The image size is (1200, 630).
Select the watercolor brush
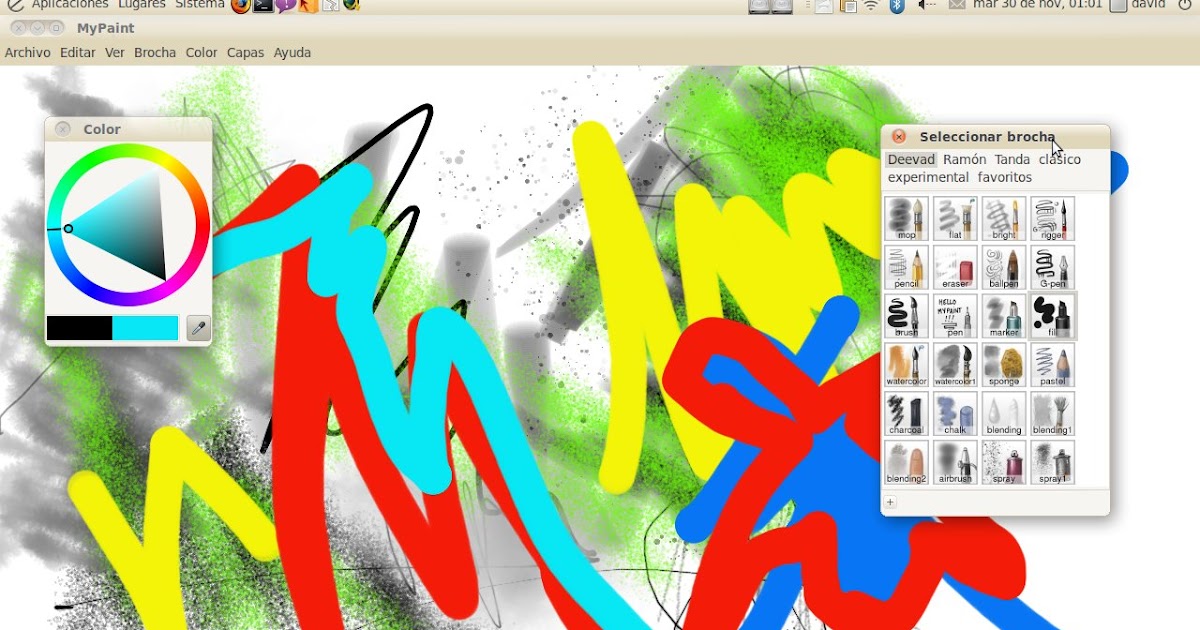coord(905,364)
